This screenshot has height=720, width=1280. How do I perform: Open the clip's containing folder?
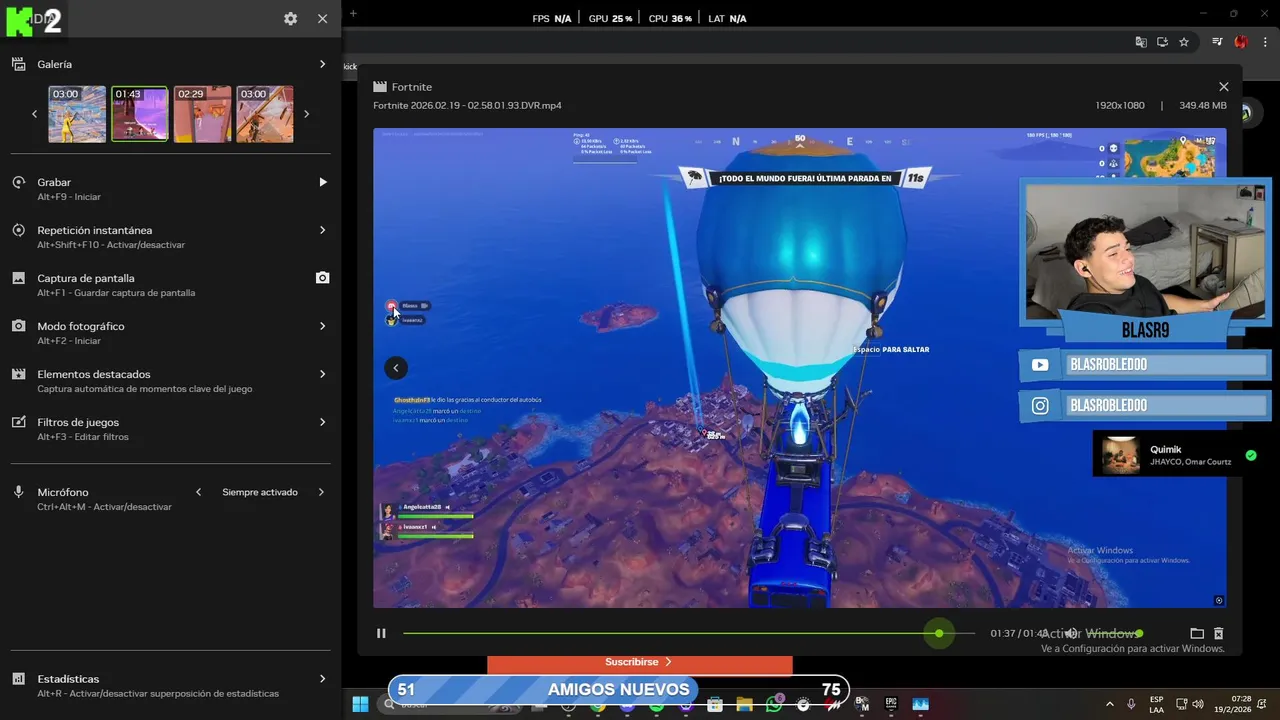[1196, 633]
